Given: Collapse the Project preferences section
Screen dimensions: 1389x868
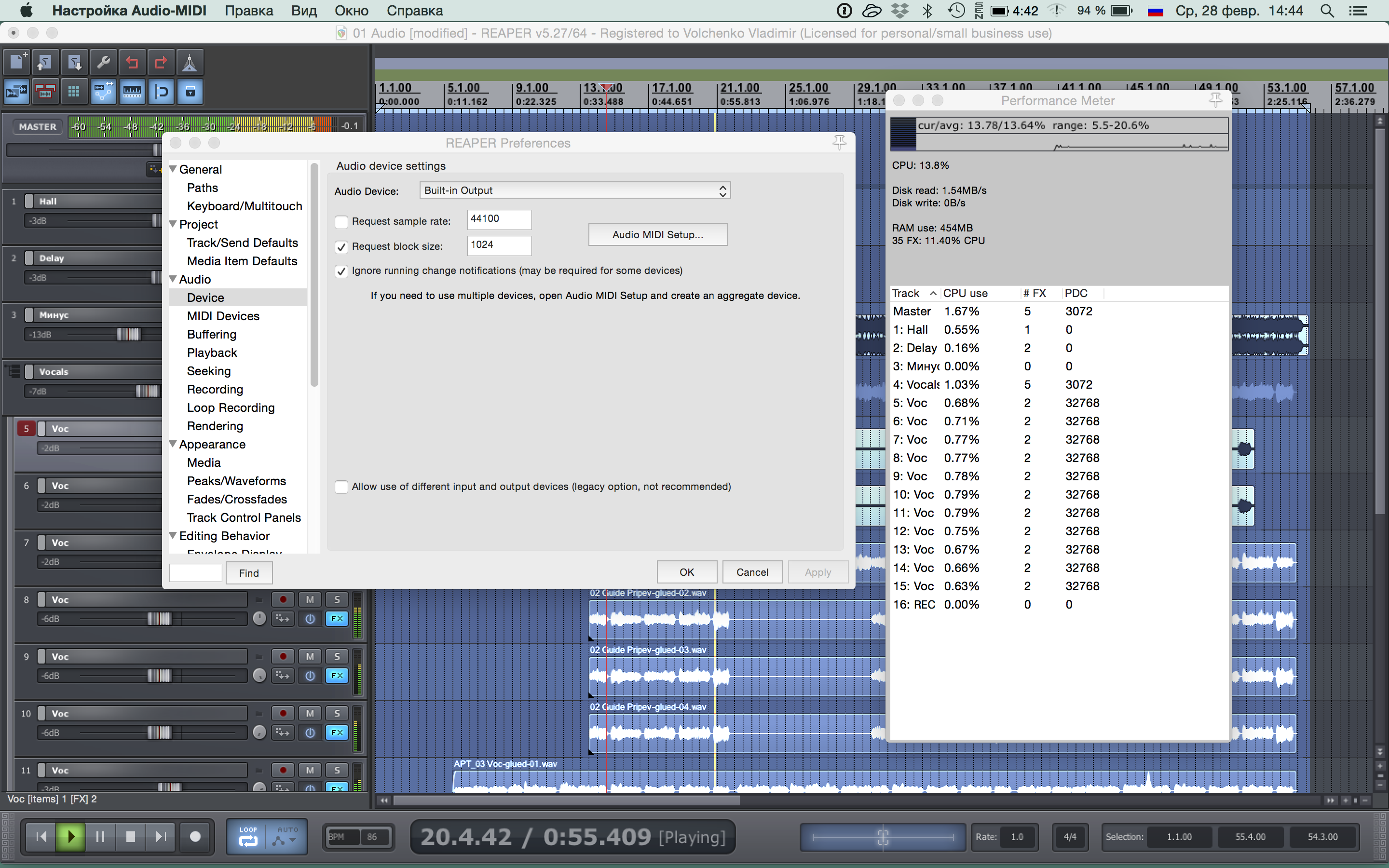Looking at the screenshot, I should (173, 224).
